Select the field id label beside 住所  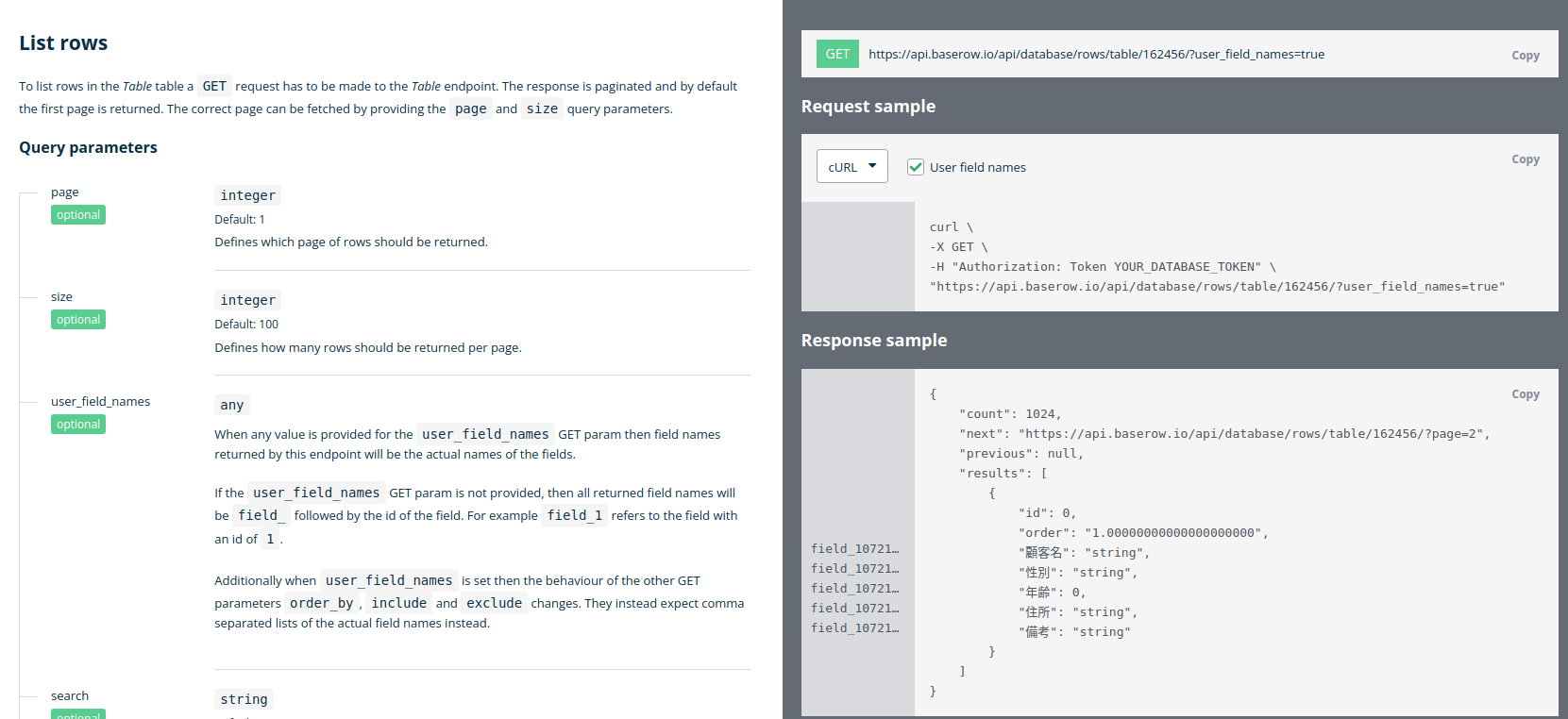pyautogui.click(x=854, y=609)
